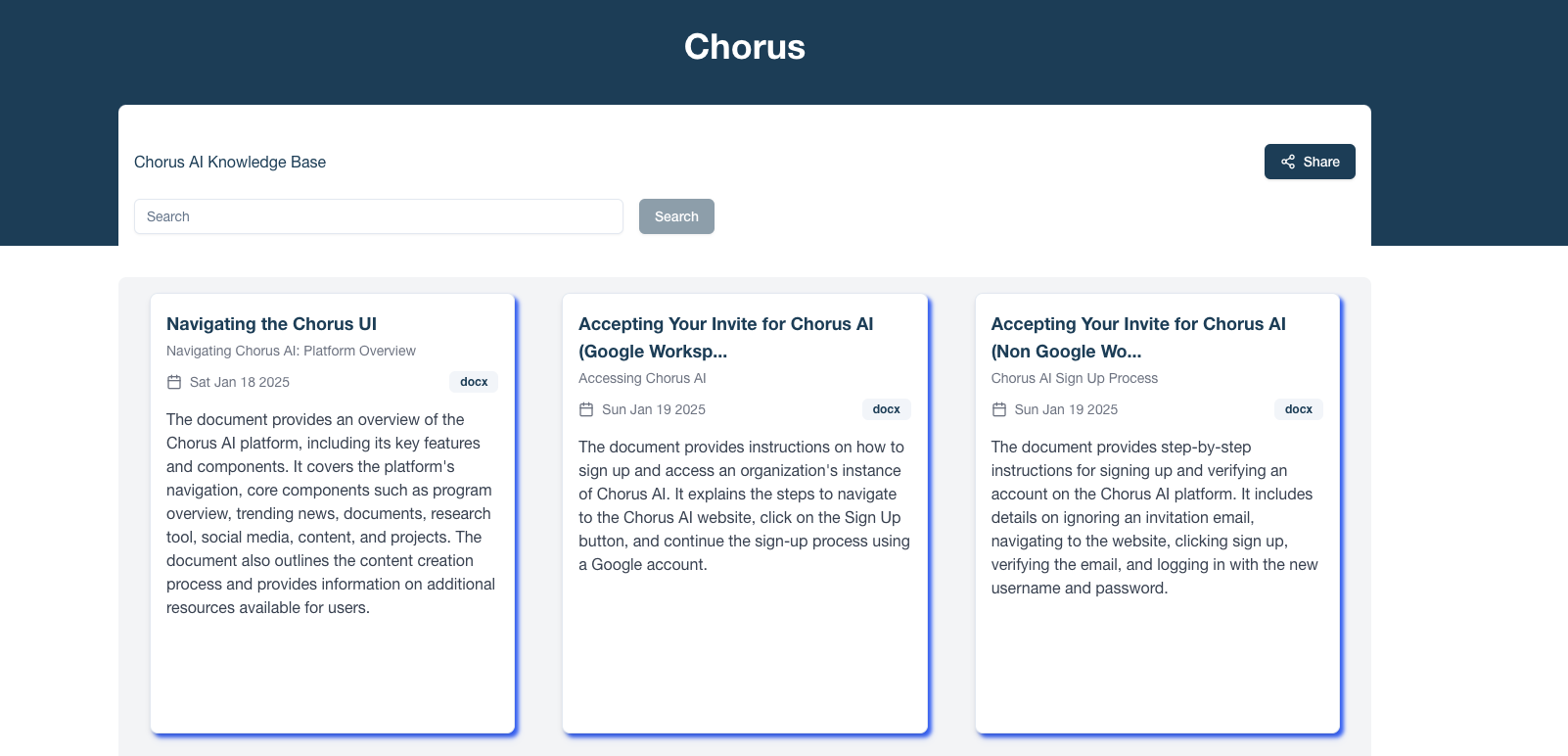The image size is (1568, 756).
Task: Click the calendar icon on the Google Workspace invite card
Action: pyautogui.click(x=586, y=409)
